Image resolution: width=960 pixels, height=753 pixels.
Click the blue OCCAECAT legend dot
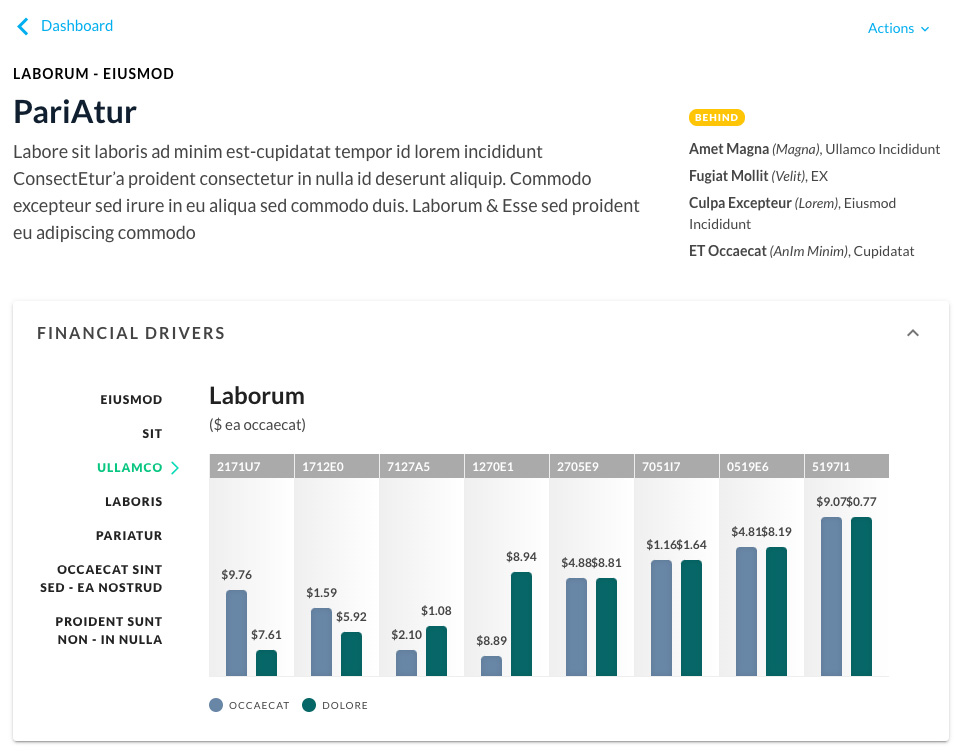[214, 705]
